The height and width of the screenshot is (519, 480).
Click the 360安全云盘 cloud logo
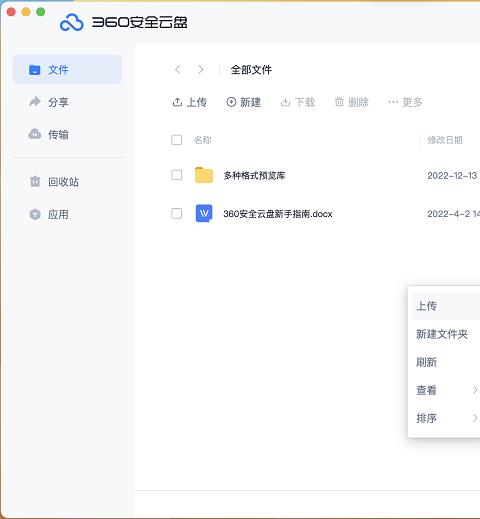(71, 23)
